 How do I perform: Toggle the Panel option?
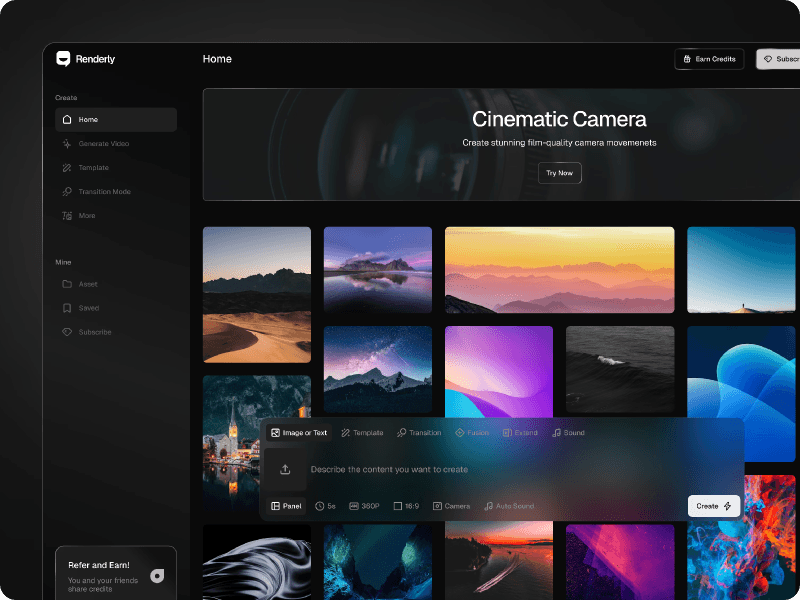286,506
